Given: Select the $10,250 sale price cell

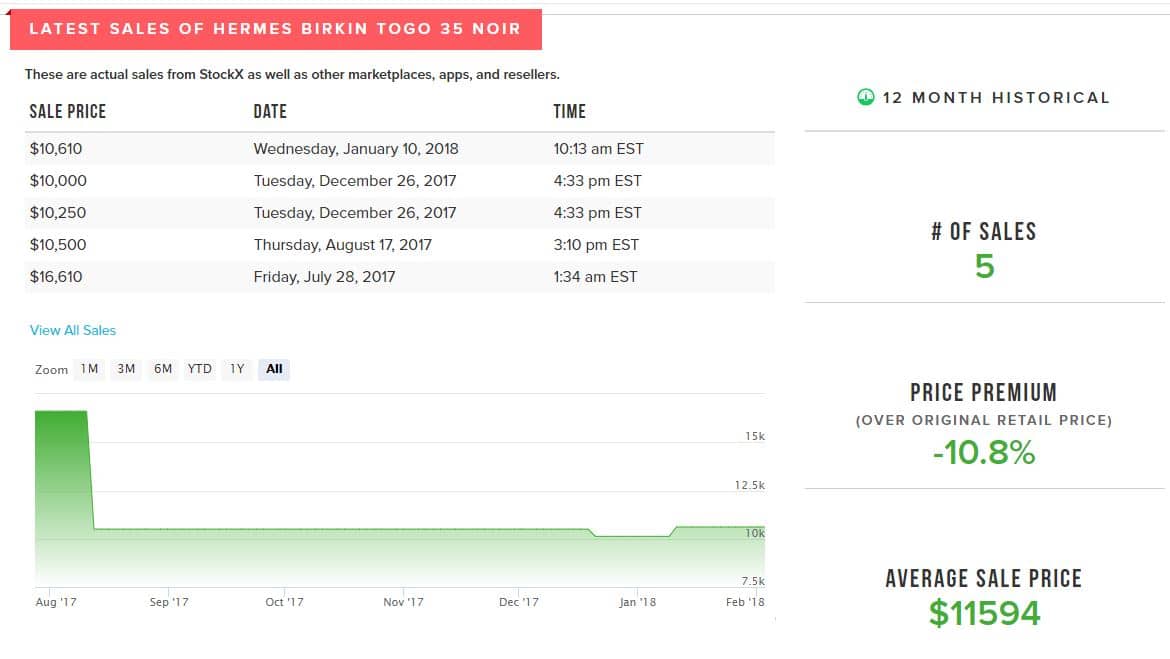Looking at the screenshot, I should tap(58, 213).
